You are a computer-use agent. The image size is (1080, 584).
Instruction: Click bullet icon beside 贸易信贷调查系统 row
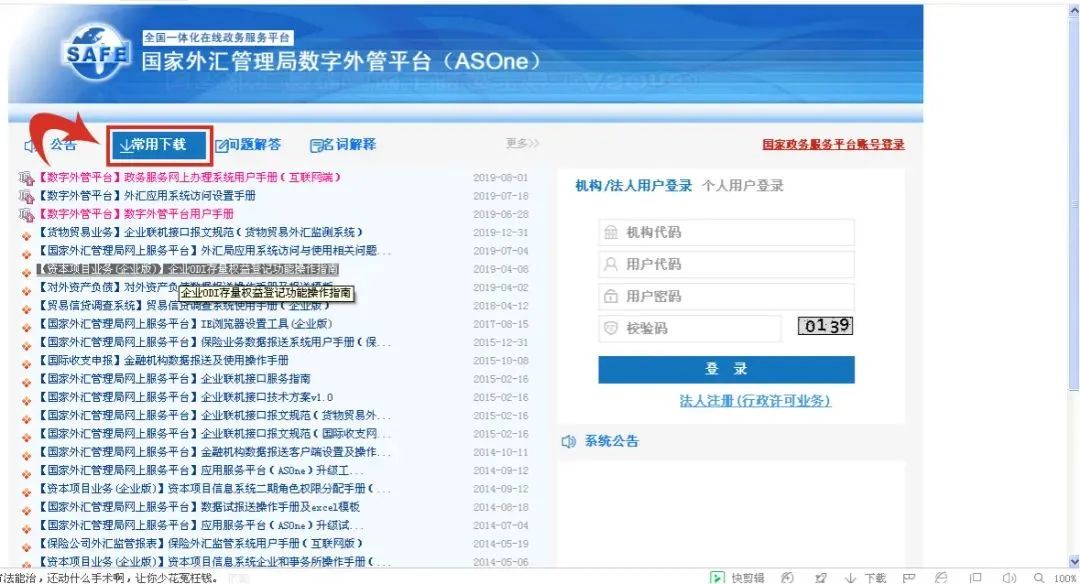(27, 309)
